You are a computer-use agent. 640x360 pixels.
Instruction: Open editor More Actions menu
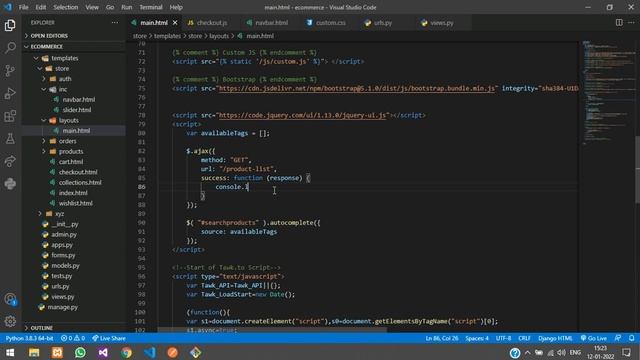(x=631, y=23)
